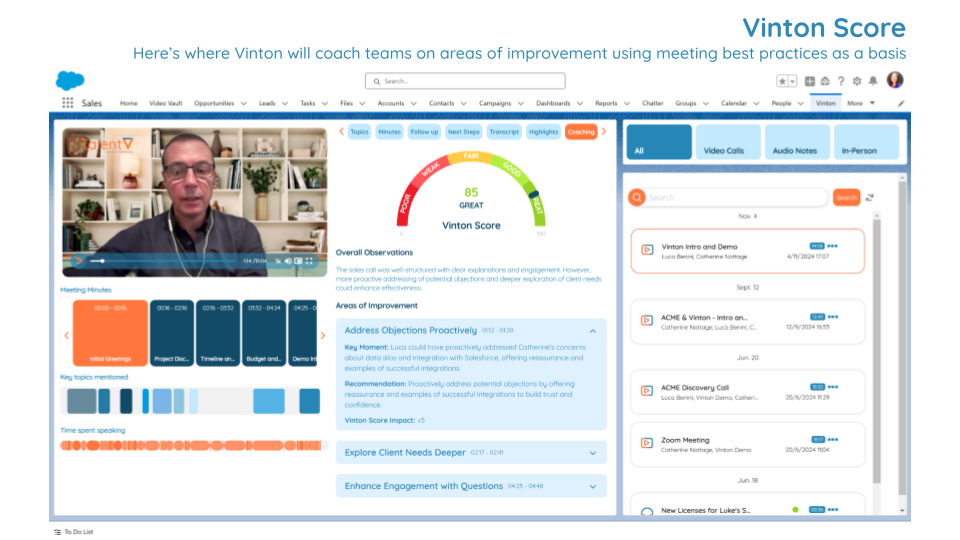Expand the Tasks menu chevron
The width and height of the screenshot is (960, 540).
point(324,103)
